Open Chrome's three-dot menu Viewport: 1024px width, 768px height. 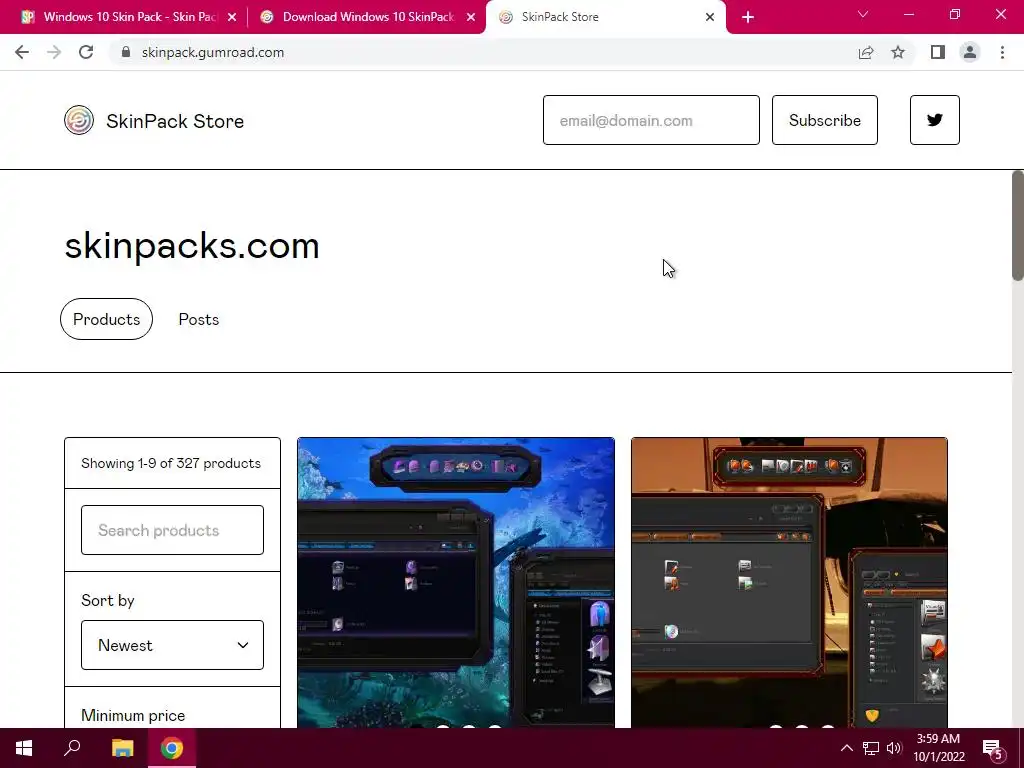[1002, 52]
